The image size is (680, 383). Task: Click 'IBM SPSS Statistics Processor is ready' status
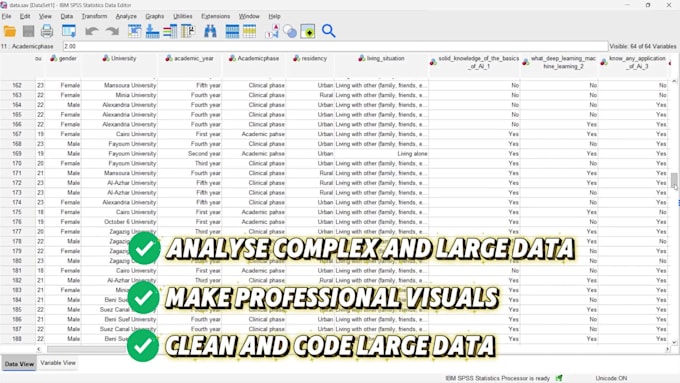497,378
